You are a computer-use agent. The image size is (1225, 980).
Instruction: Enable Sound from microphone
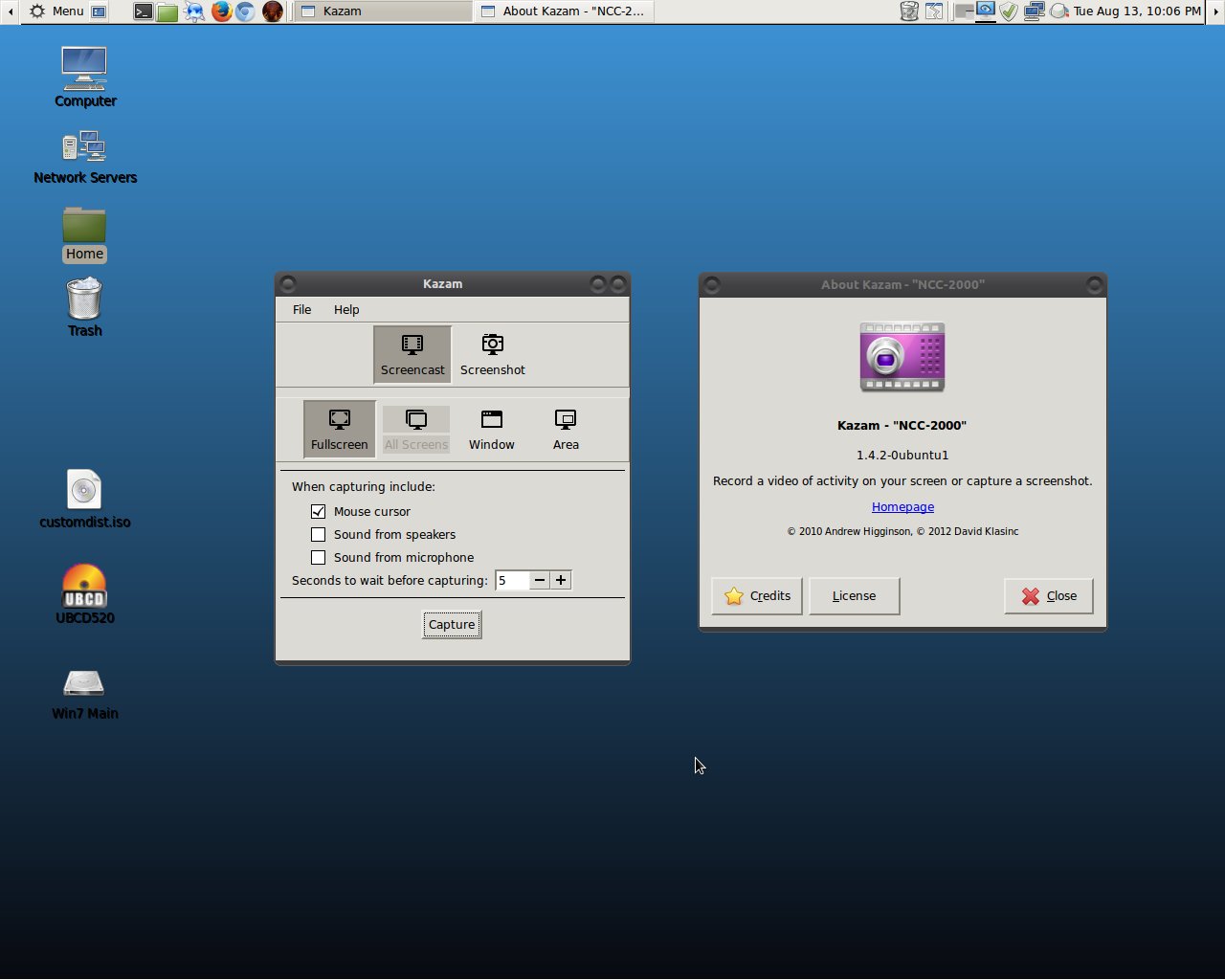318,557
